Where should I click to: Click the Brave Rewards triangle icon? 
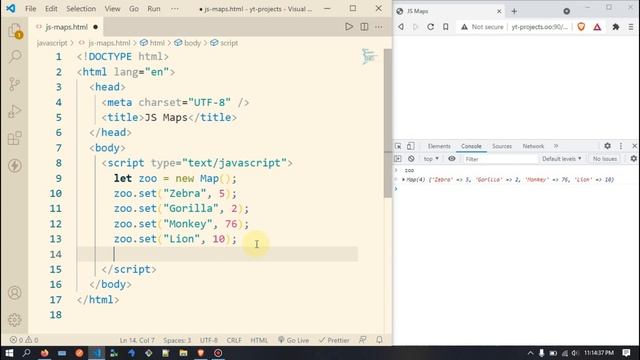597,27
